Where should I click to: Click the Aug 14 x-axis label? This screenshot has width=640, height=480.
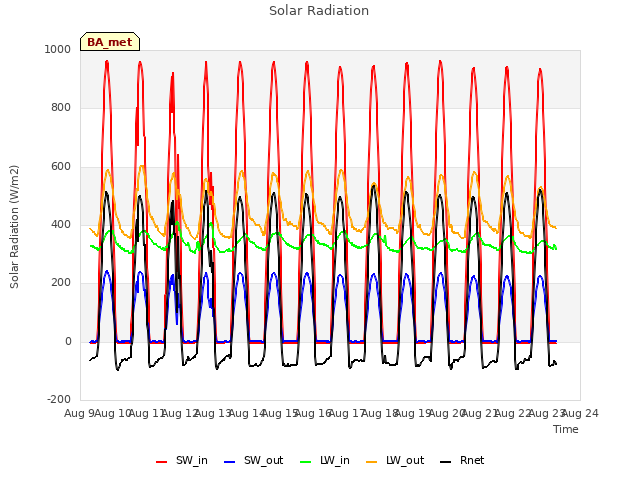tap(246, 413)
